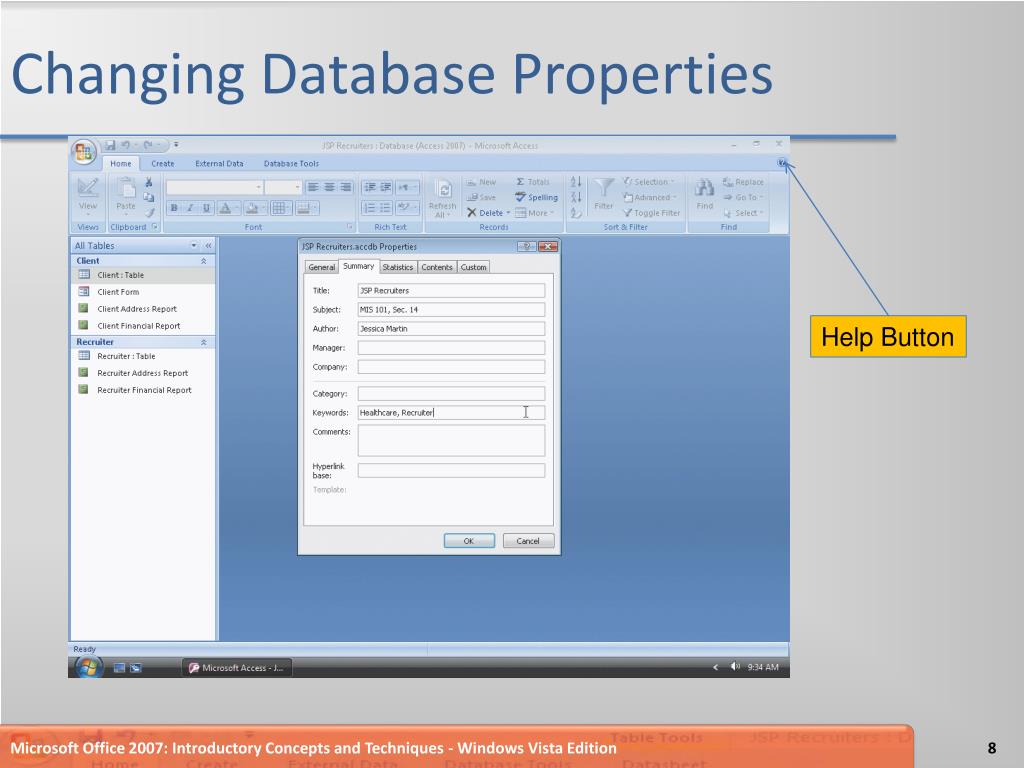Click the Comments text box
This screenshot has width=1024, height=768.
coord(451,440)
